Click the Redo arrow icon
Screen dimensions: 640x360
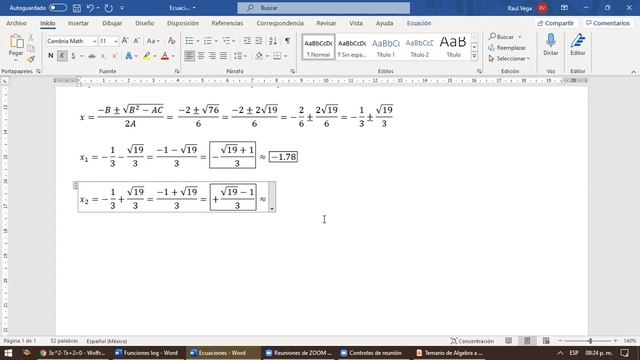pyautogui.click(x=108, y=8)
